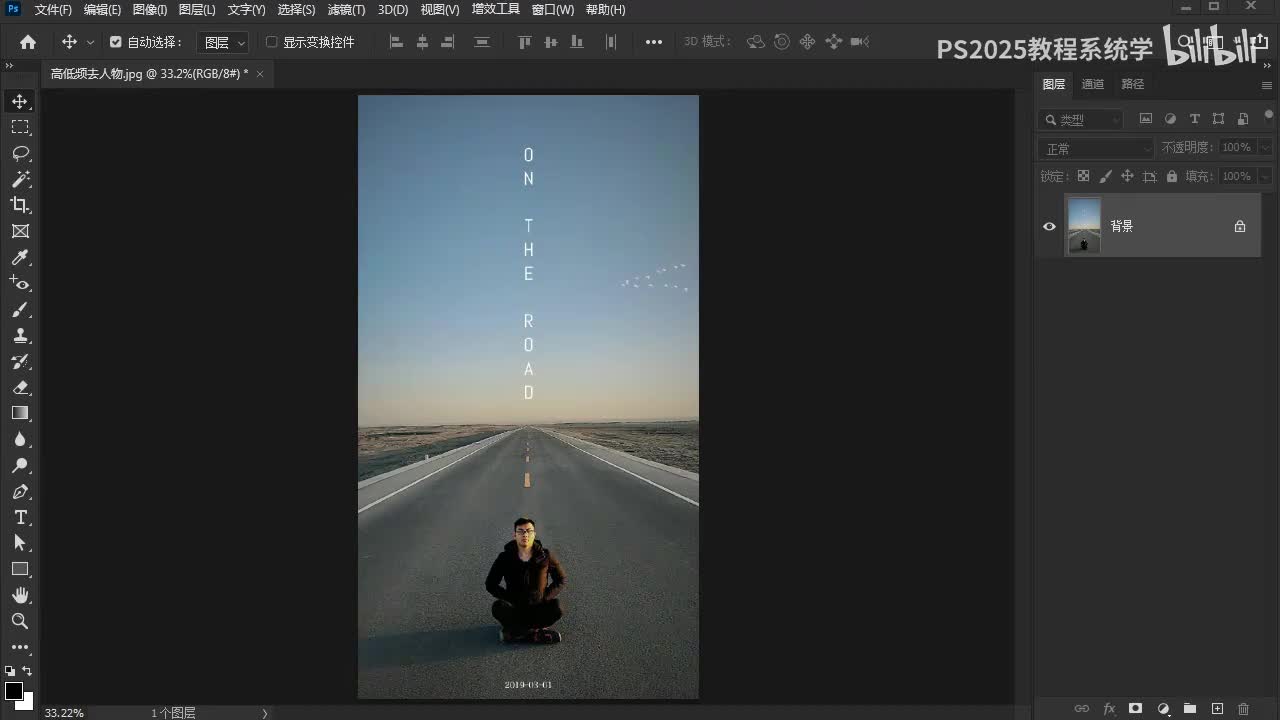Image resolution: width=1280 pixels, height=720 pixels.
Task: Align left edges in options bar
Action: tap(396, 42)
